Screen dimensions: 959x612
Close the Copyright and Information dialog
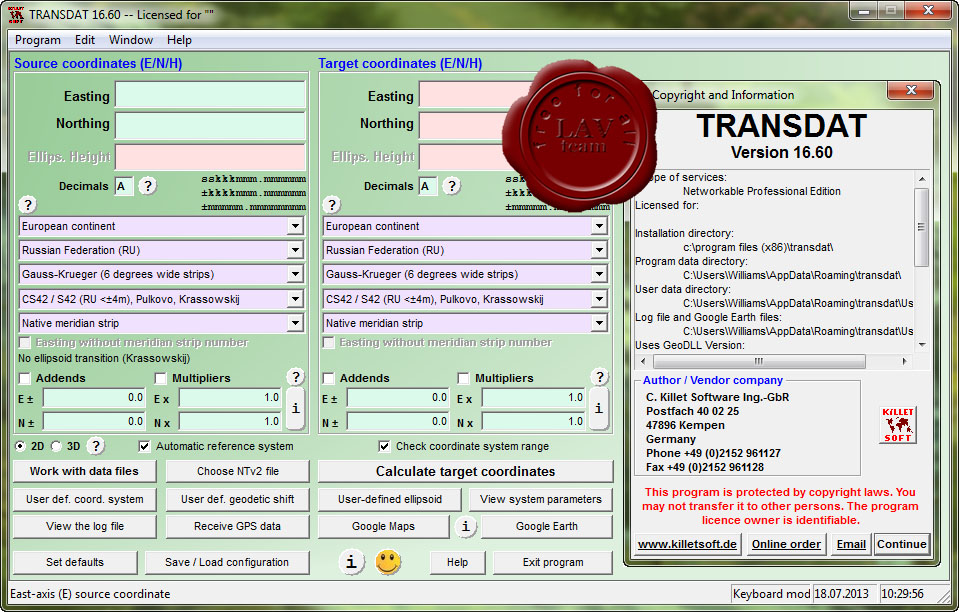pyautogui.click(x=911, y=90)
